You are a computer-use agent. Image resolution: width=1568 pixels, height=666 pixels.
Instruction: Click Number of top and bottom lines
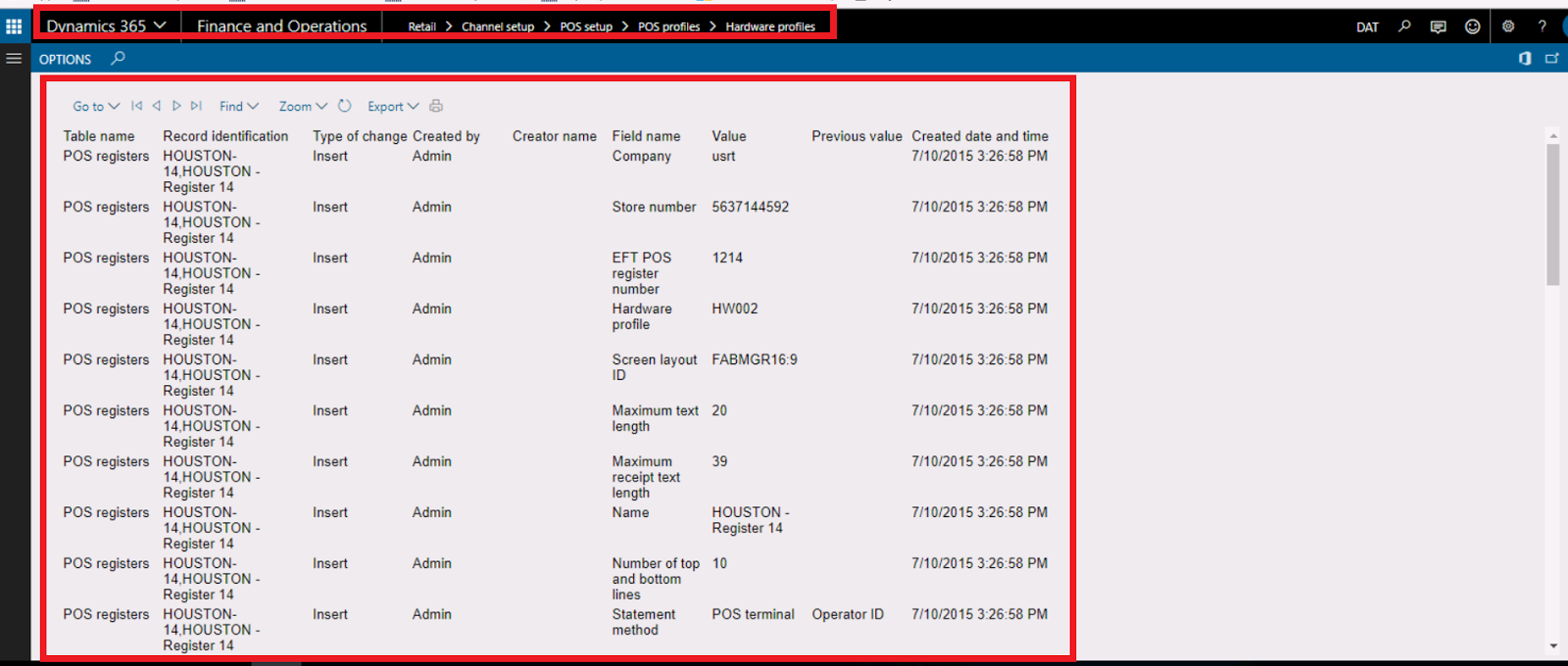tap(656, 579)
